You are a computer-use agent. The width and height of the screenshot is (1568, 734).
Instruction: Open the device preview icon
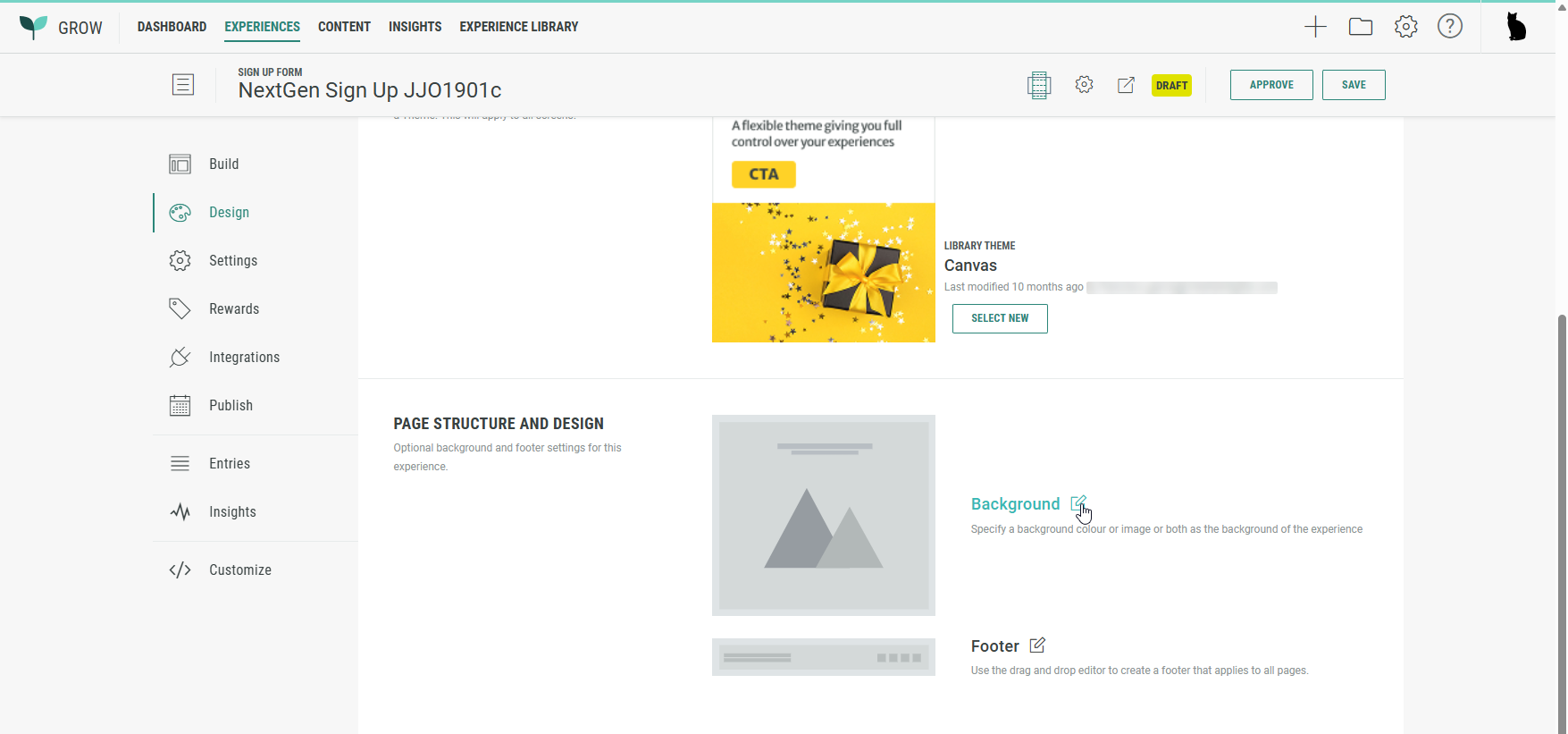(1038, 85)
